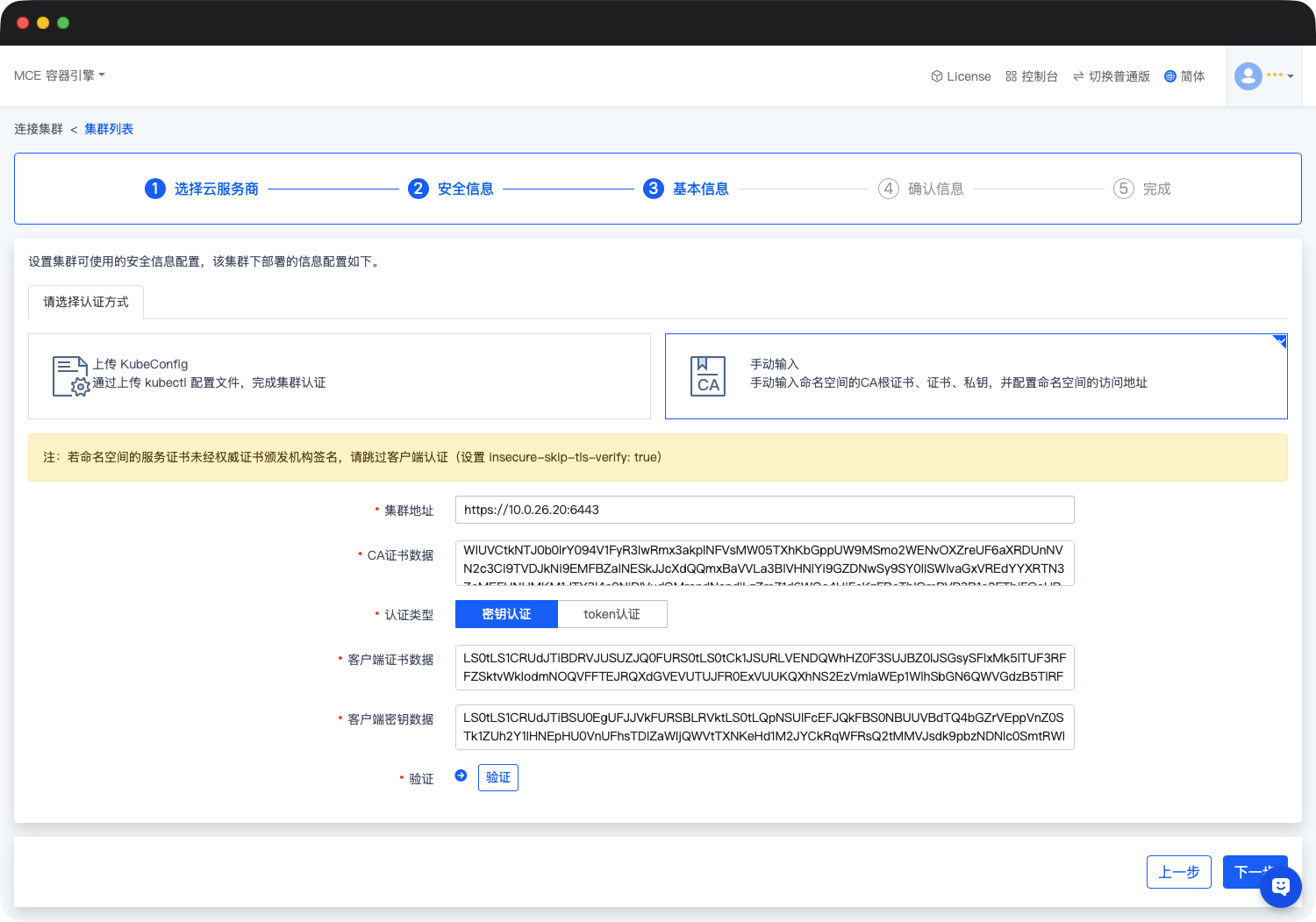Open the chat support bubble icon

[1280, 886]
